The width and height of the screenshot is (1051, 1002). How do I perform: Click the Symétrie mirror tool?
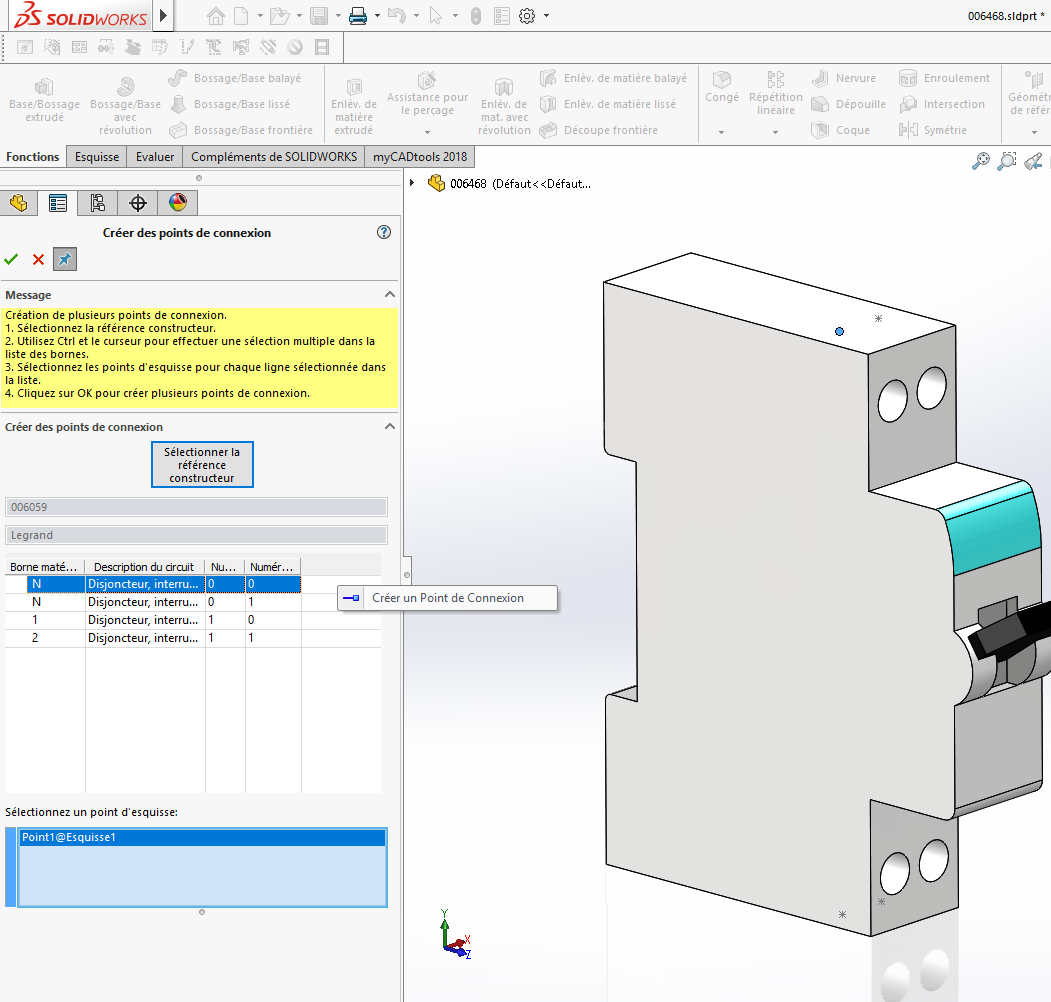tap(933, 130)
